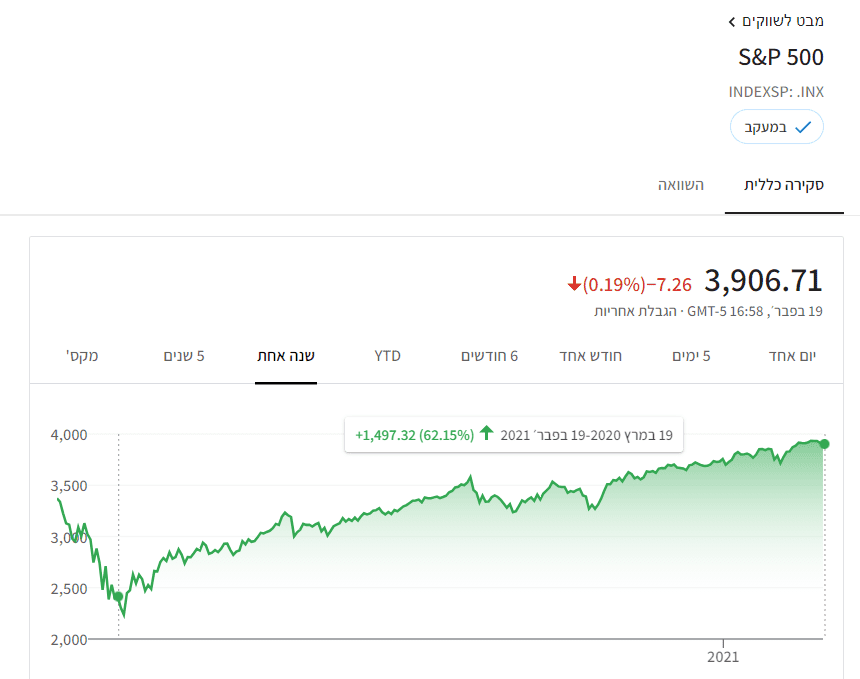
Task: Click the green up arrow in tooltip
Action: [487, 434]
